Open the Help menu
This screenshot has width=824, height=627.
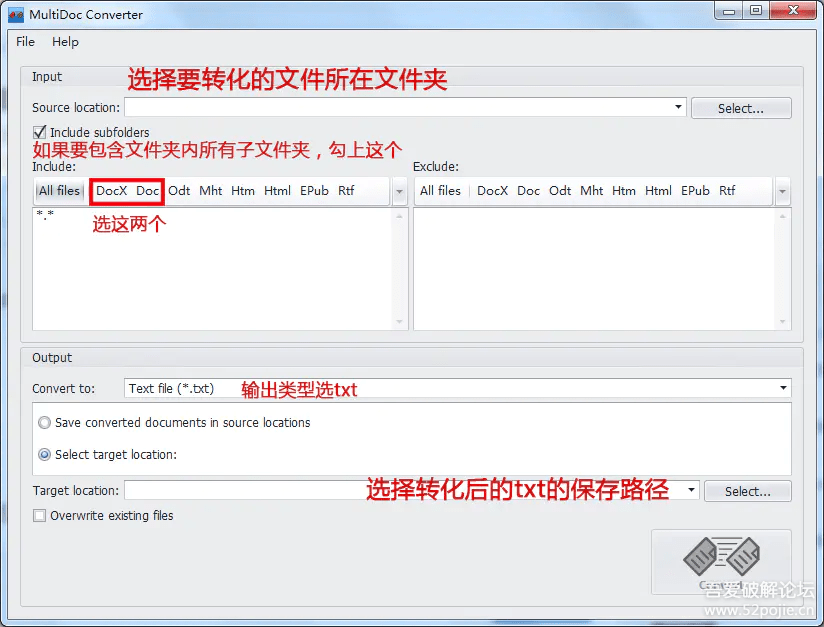(x=65, y=42)
